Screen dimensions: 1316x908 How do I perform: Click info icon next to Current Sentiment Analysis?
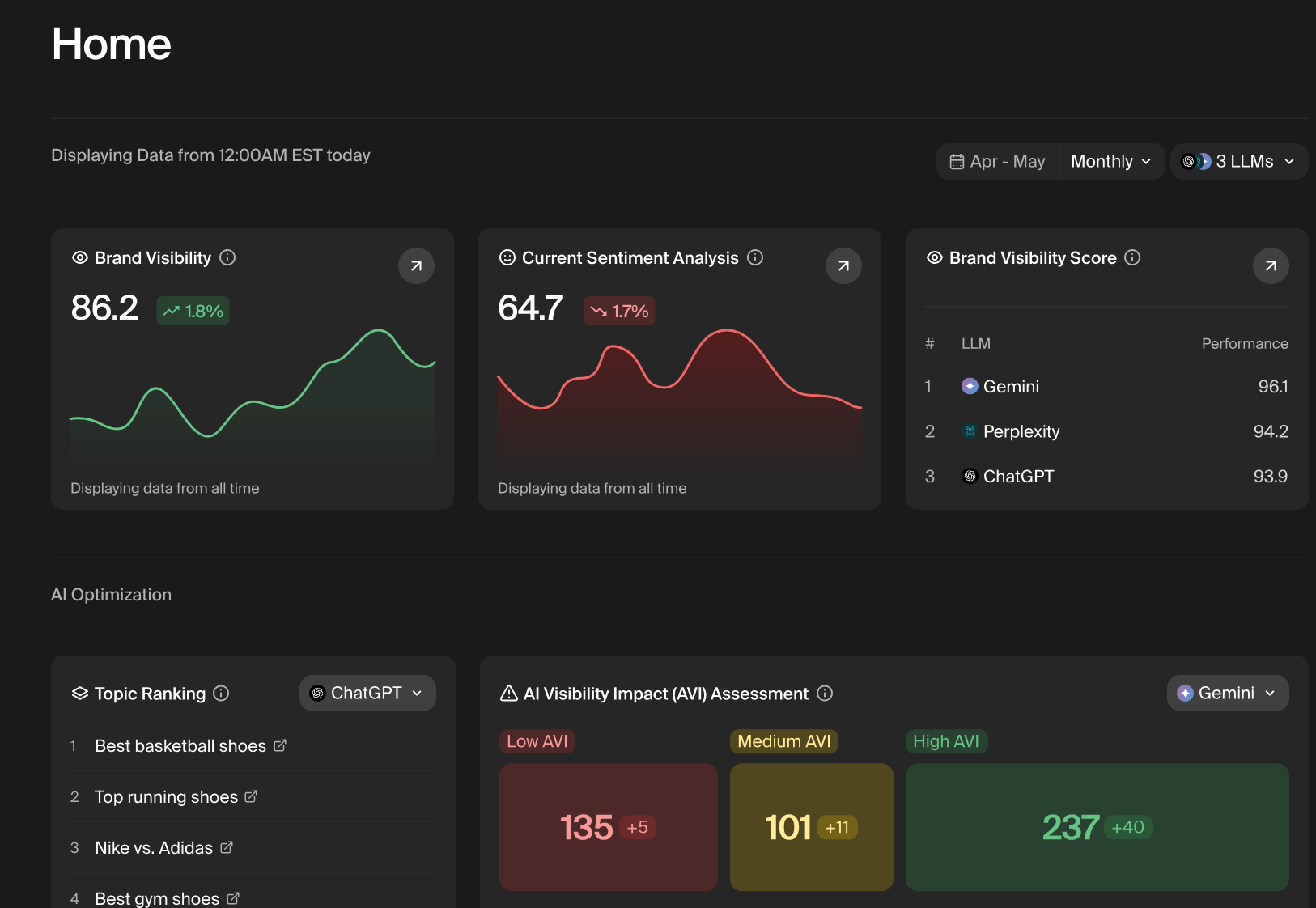click(755, 257)
